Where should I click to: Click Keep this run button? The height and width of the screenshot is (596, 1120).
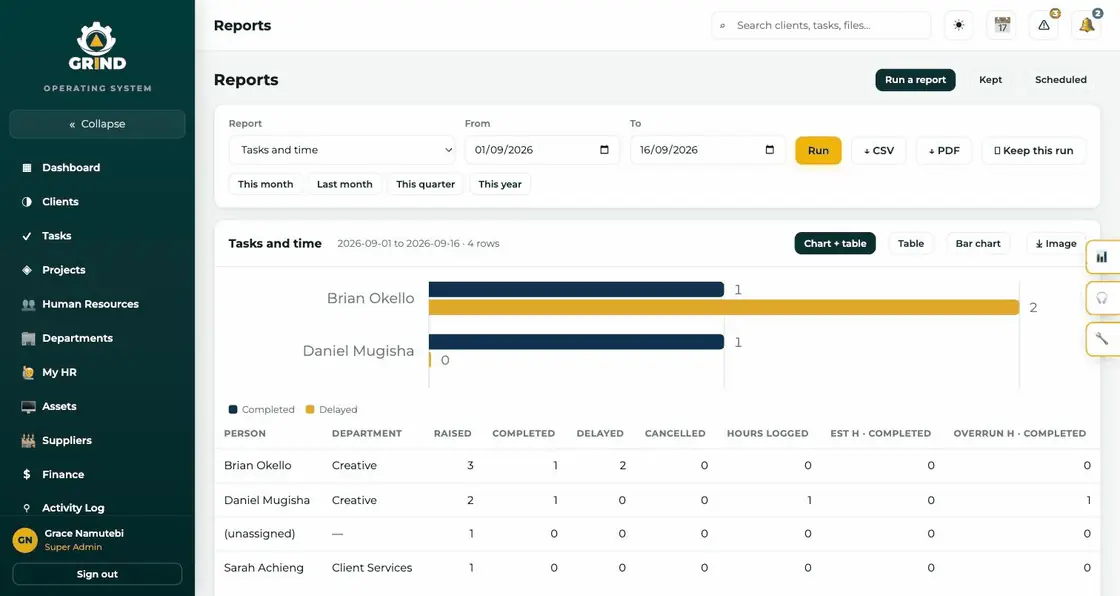1034,151
